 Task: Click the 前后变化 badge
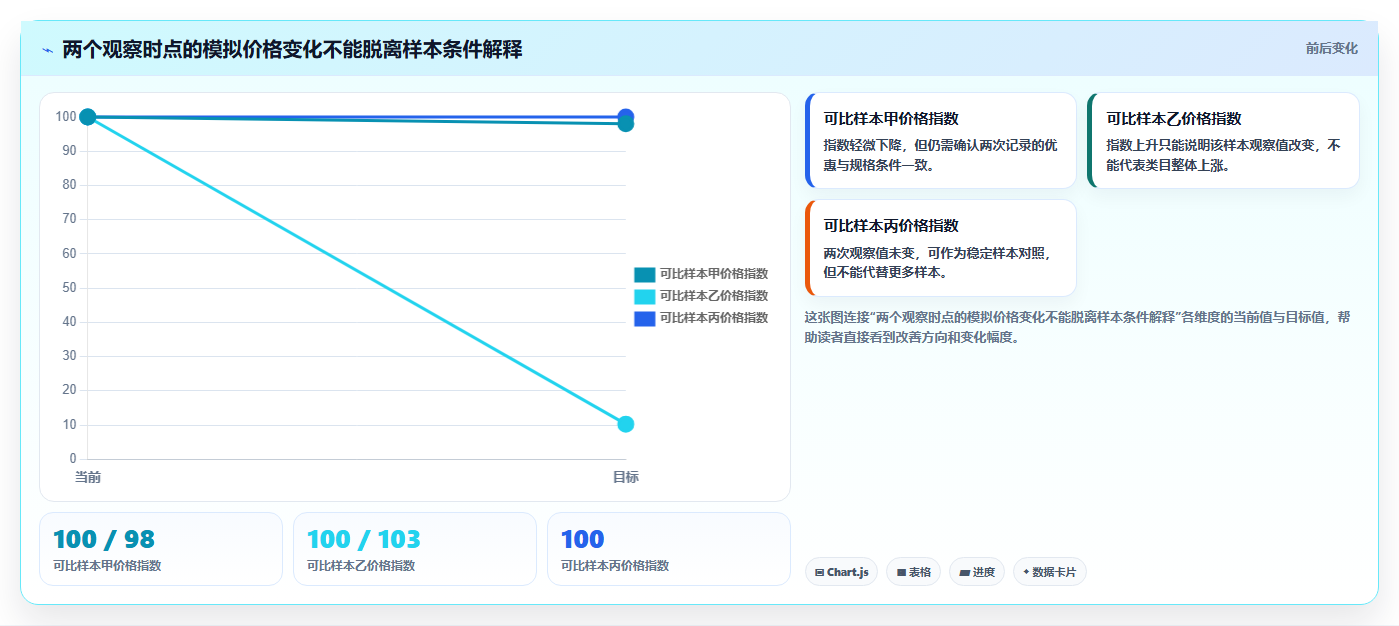click(1331, 48)
